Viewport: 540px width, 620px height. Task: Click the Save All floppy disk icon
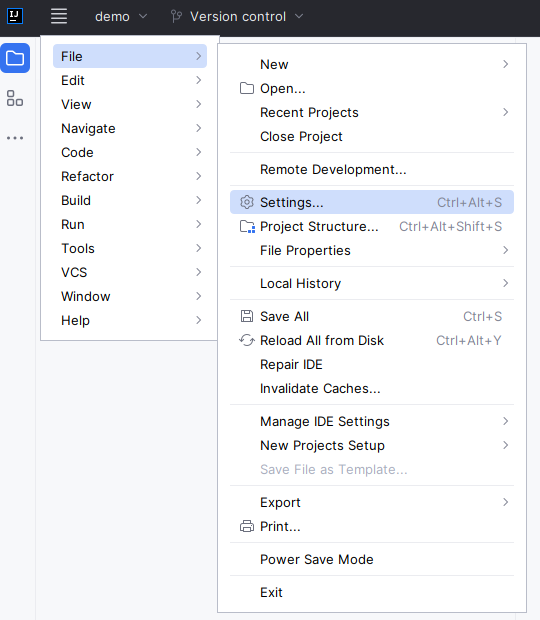[247, 316]
